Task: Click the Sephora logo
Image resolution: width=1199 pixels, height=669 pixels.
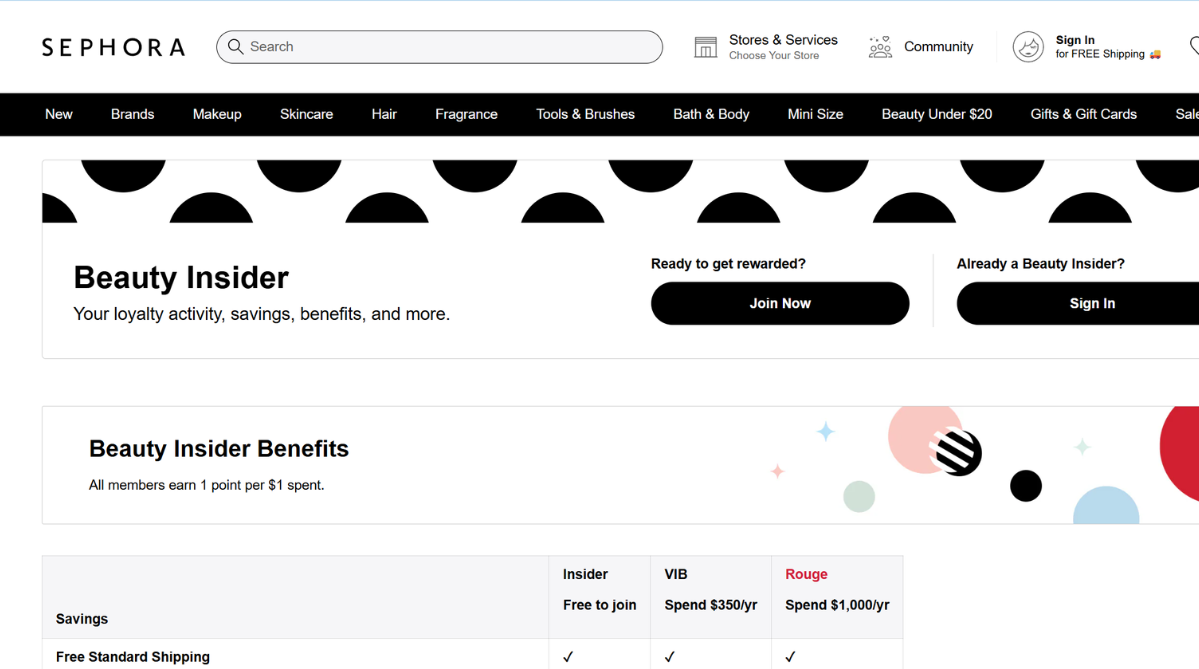Action: click(113, 47)
